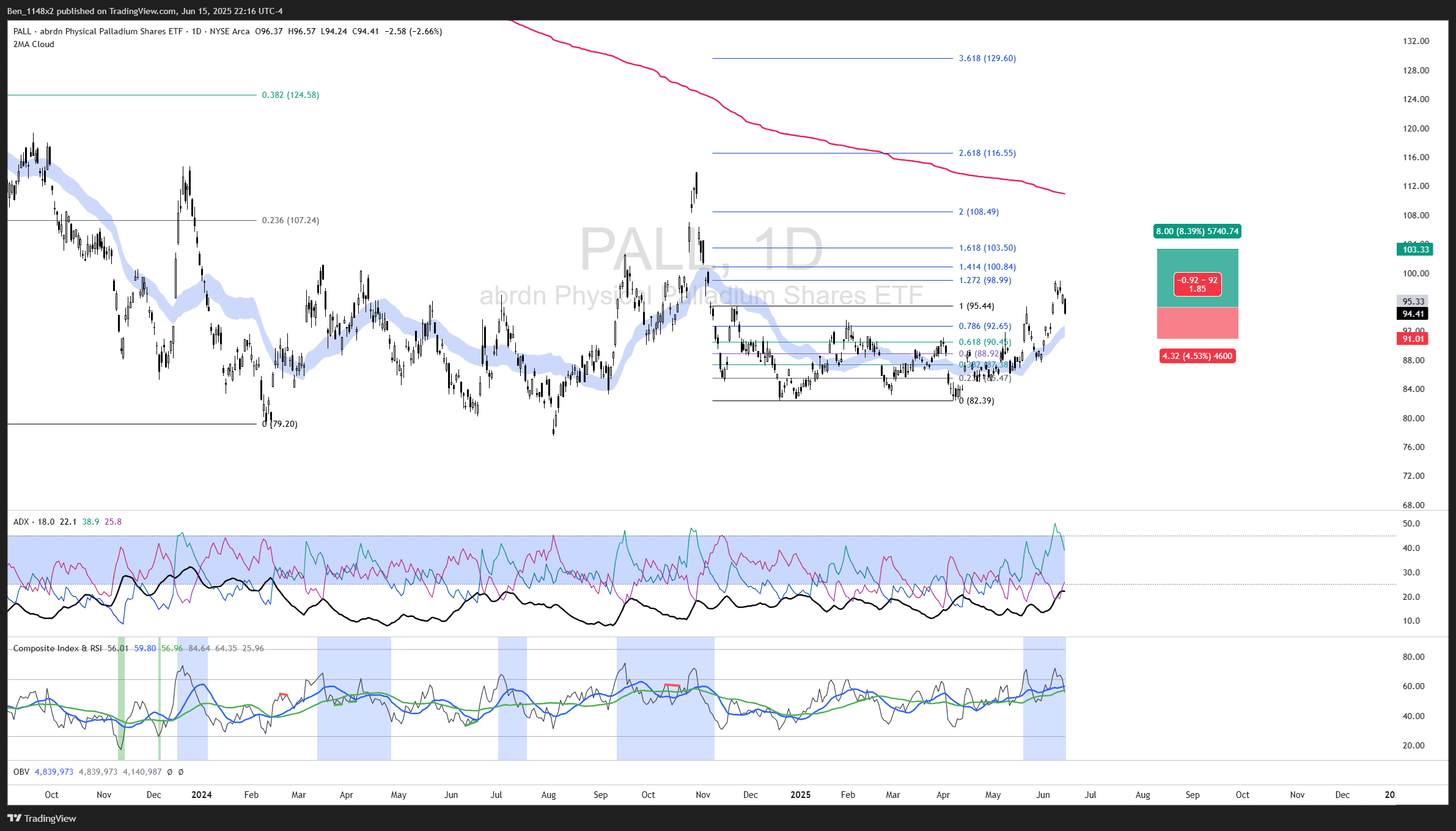1456x831 pixels.
Task: Click the 2024 label on the time axis
Action: [x=201, y=795]
